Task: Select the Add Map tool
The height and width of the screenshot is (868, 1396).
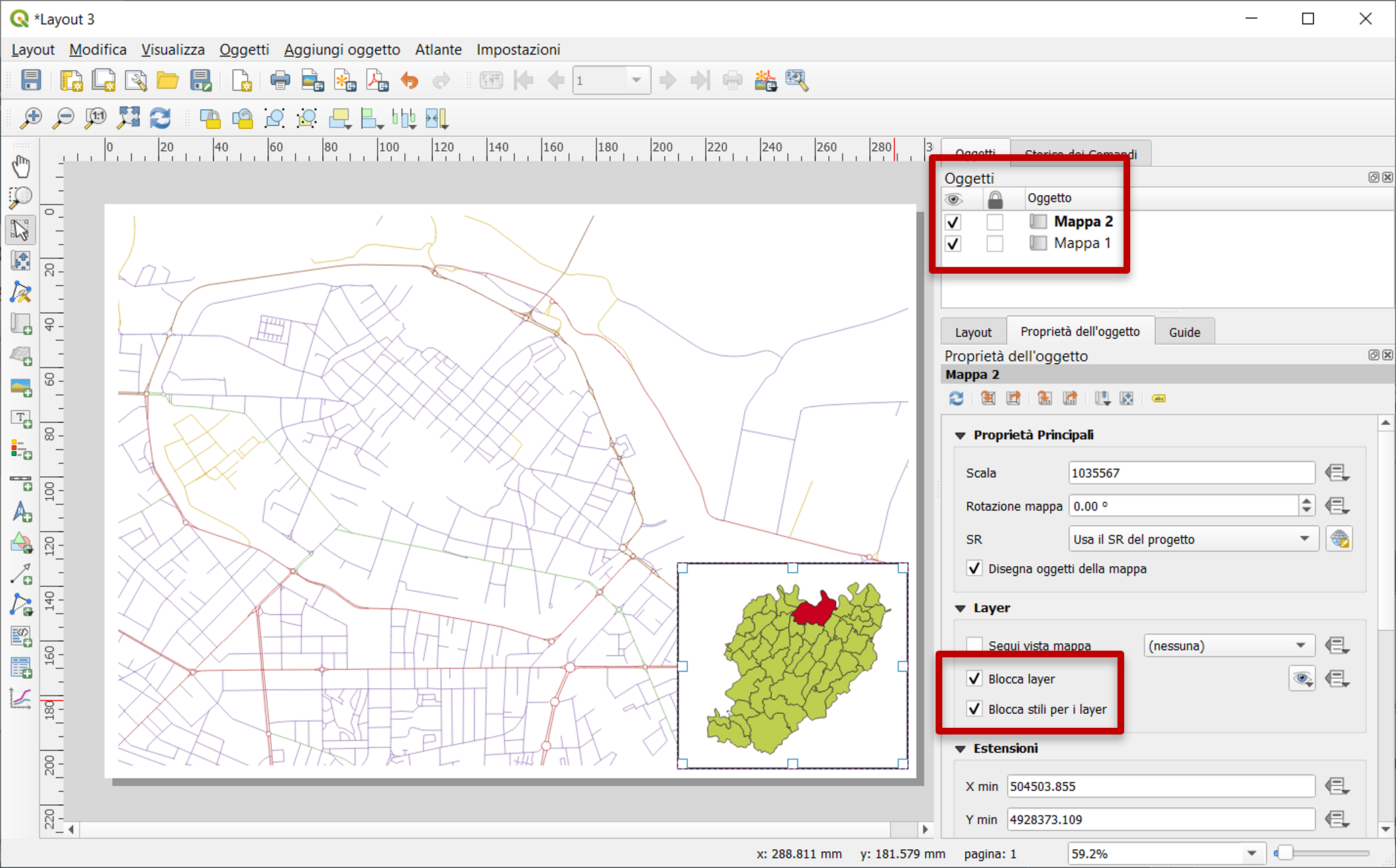Action: point(21,324)
